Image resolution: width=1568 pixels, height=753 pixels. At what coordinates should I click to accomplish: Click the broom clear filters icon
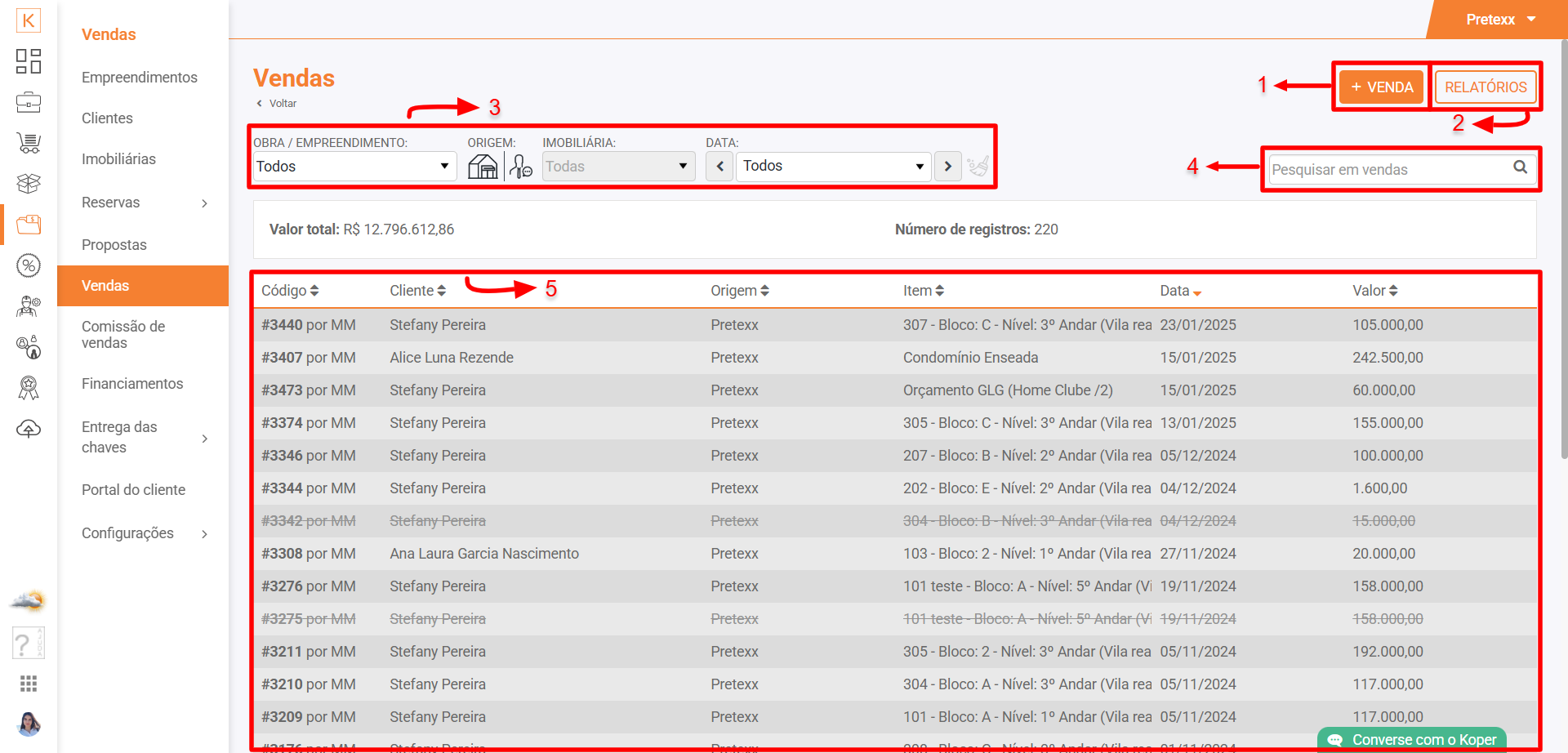point(978,167)
